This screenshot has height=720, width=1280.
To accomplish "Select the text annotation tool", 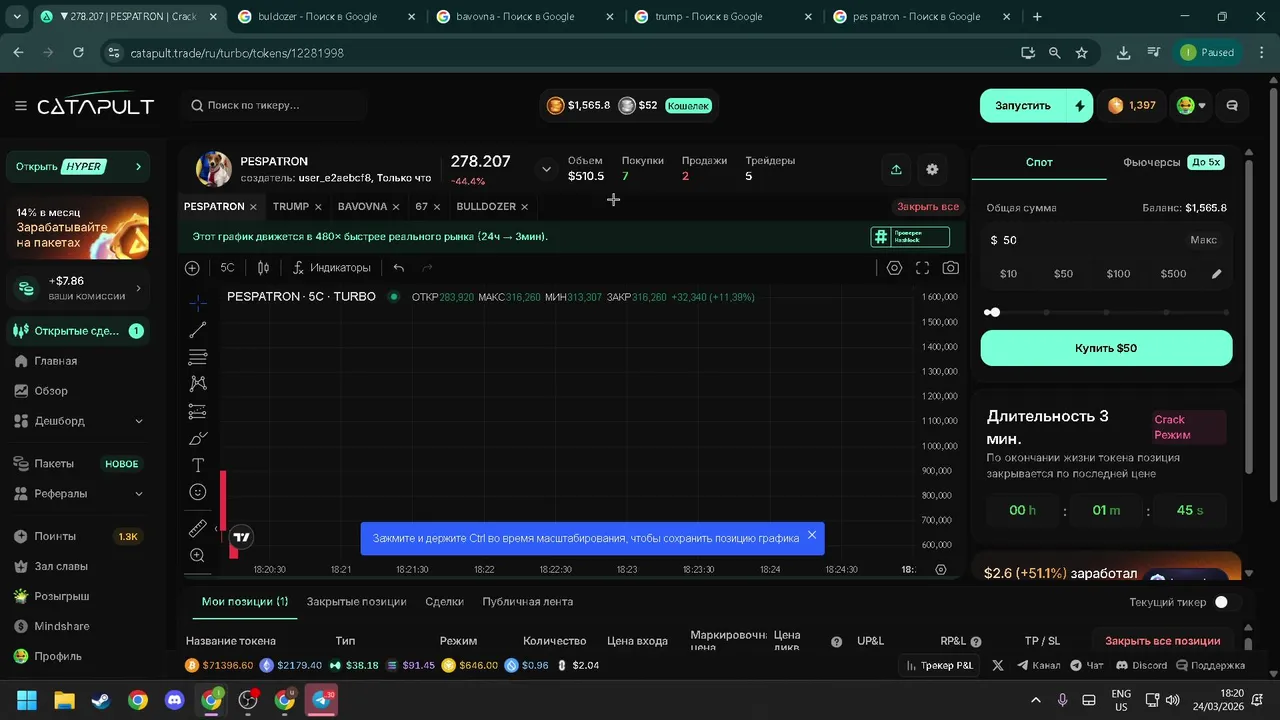I will pos(198,465).
